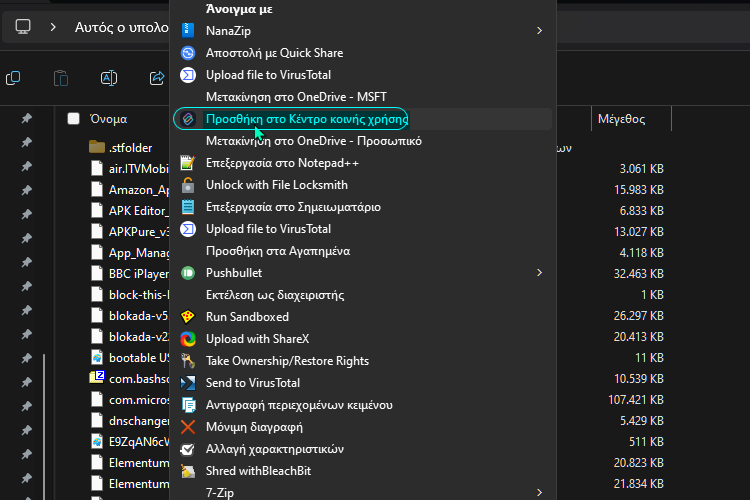Choose Επεξεργασία στο Notepad++
Viewport: 750px width, 500px height.
282,163
